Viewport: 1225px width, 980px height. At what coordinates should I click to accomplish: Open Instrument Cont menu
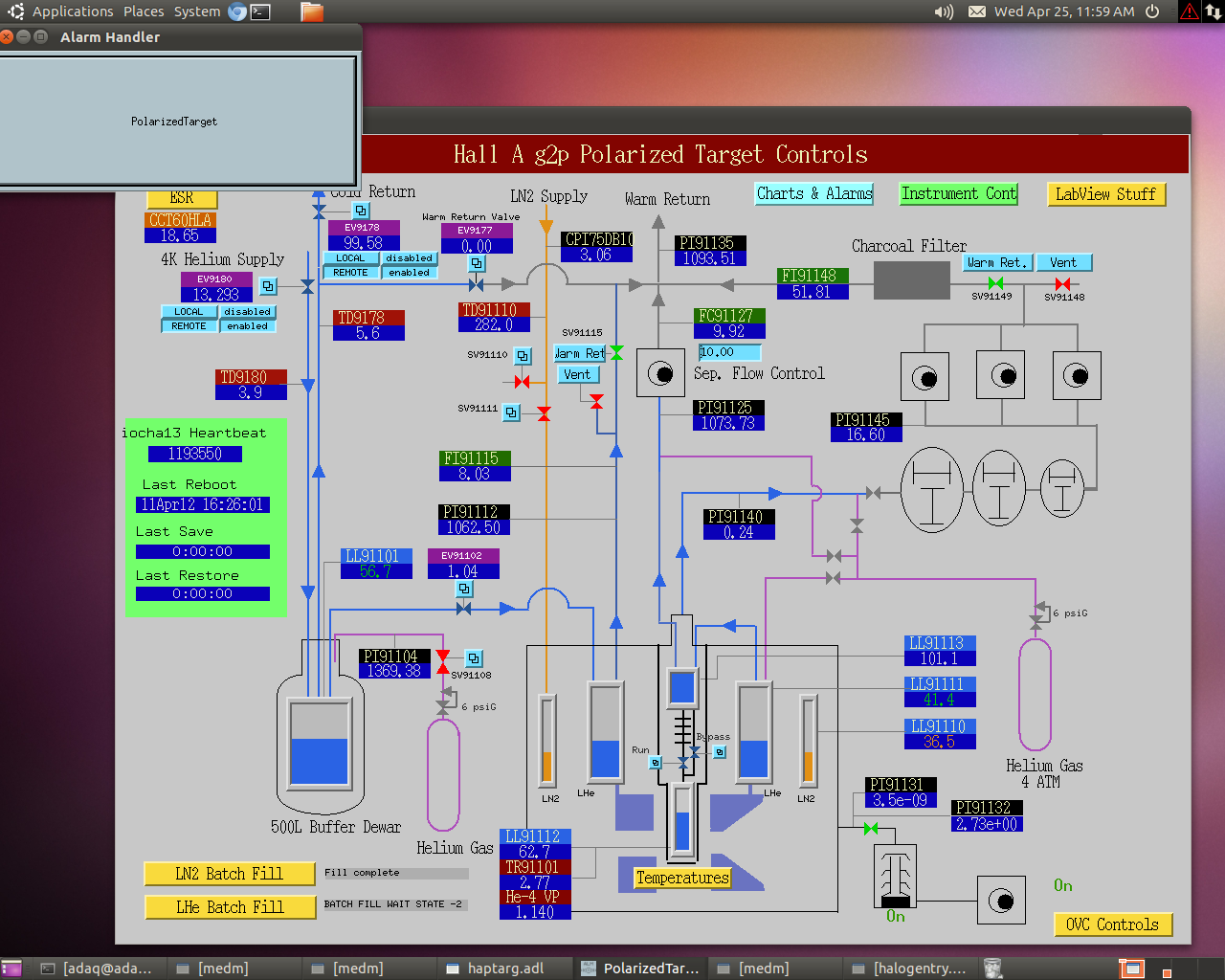pyautogui.click(x=959, y=193)
